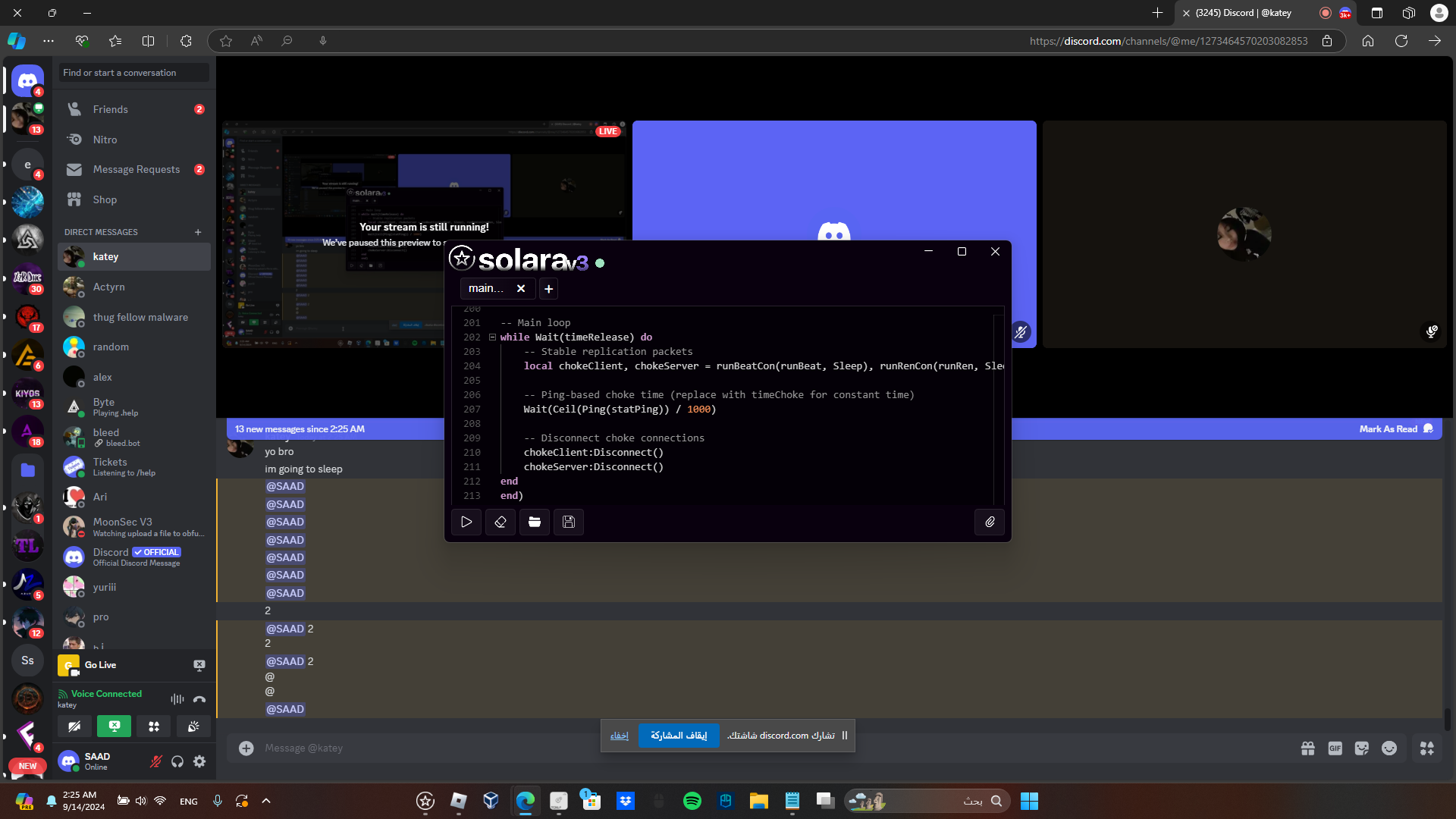
Task: Clear Solara editor with eraser icon
Action: pyautogui.click(x=500, y=522)
